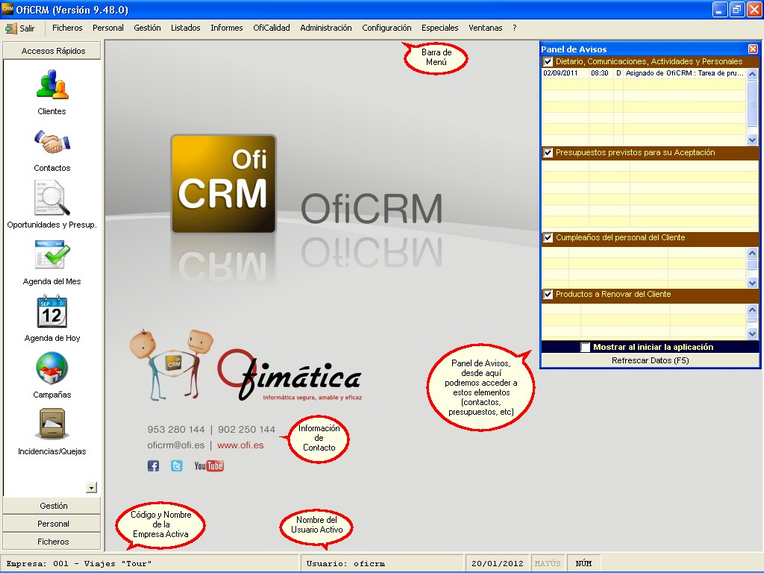Open the Contactos handshake icon

pyautogui.click(x=52, y=142)
